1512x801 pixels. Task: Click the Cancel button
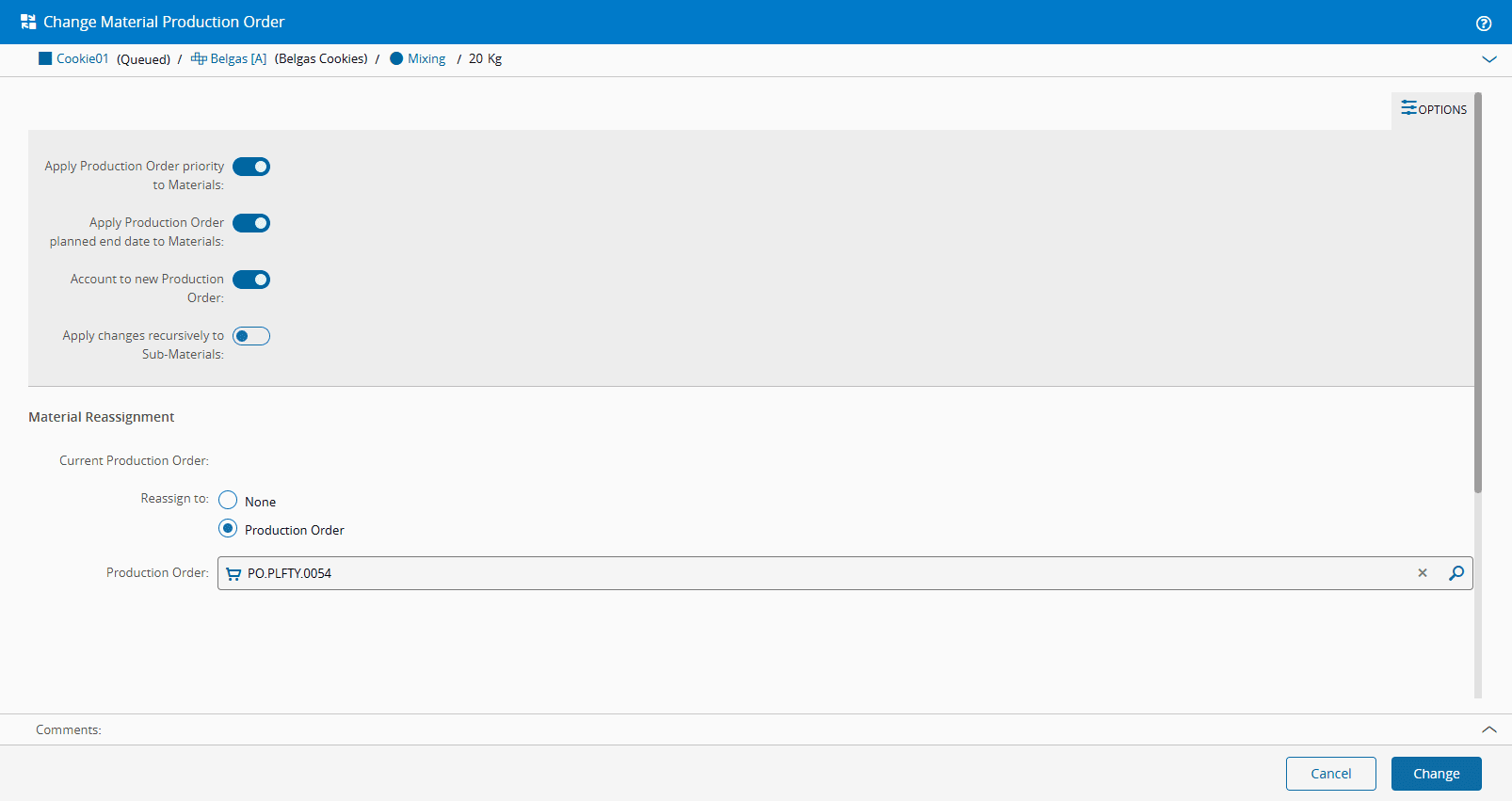point(1331,774)
